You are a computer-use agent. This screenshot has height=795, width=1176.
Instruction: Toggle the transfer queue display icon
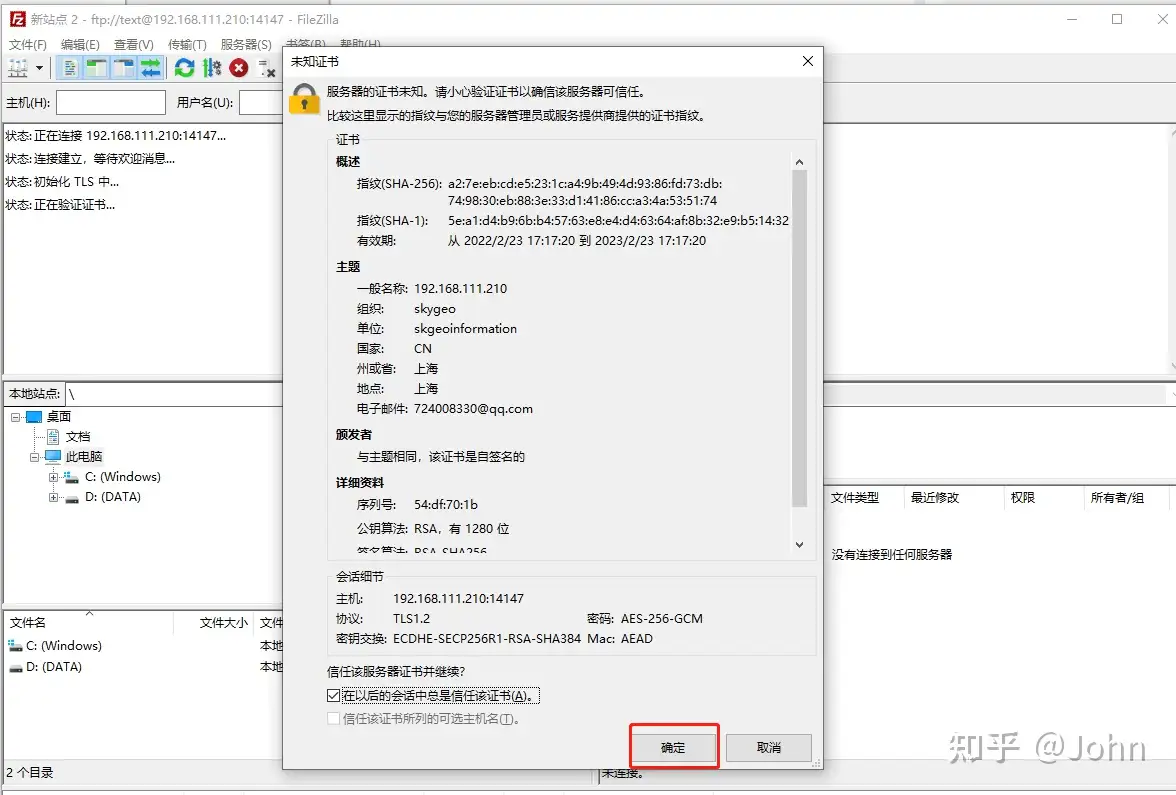coord(151,68)
